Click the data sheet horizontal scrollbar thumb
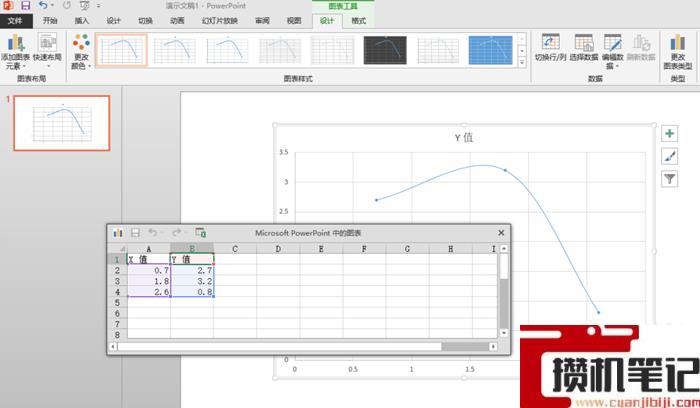Viewport: 700px width, 408px height. pyautogui.click(x=279, y=346)
